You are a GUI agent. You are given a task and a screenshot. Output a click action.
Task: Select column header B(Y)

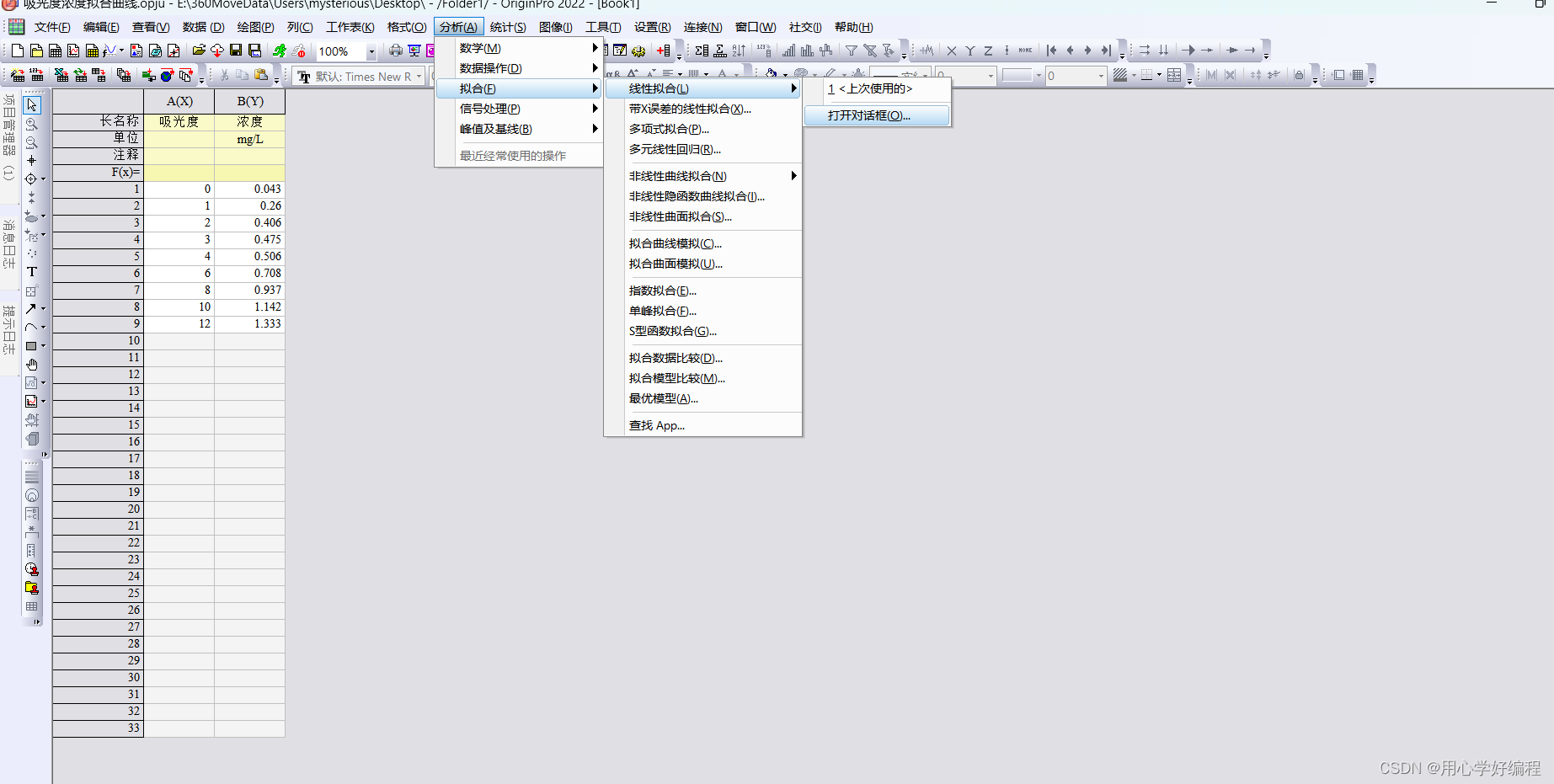[x=250, y=101]
